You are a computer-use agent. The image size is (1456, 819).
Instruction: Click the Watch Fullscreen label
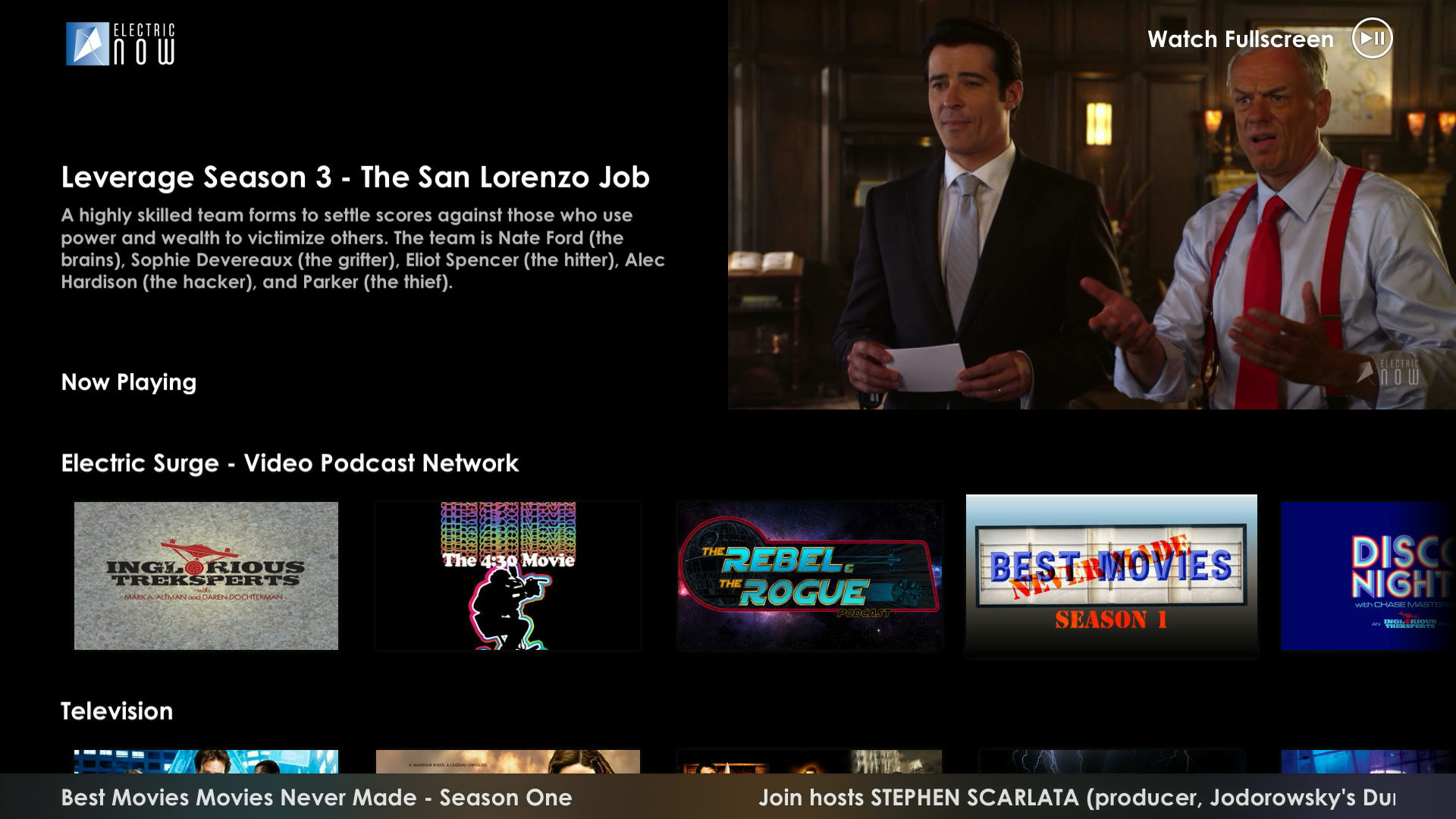(x=1240, y=39)
